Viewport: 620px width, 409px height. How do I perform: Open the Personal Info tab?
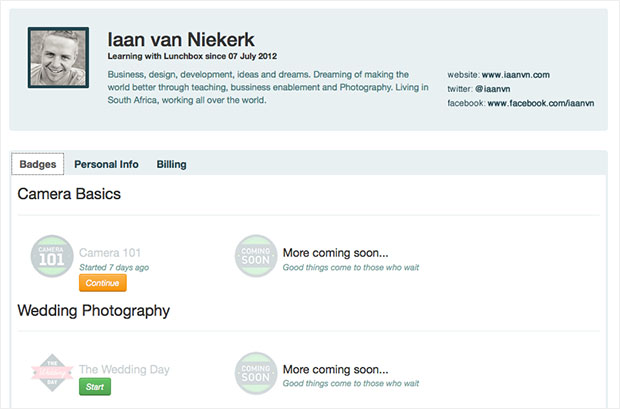point(106,164)
